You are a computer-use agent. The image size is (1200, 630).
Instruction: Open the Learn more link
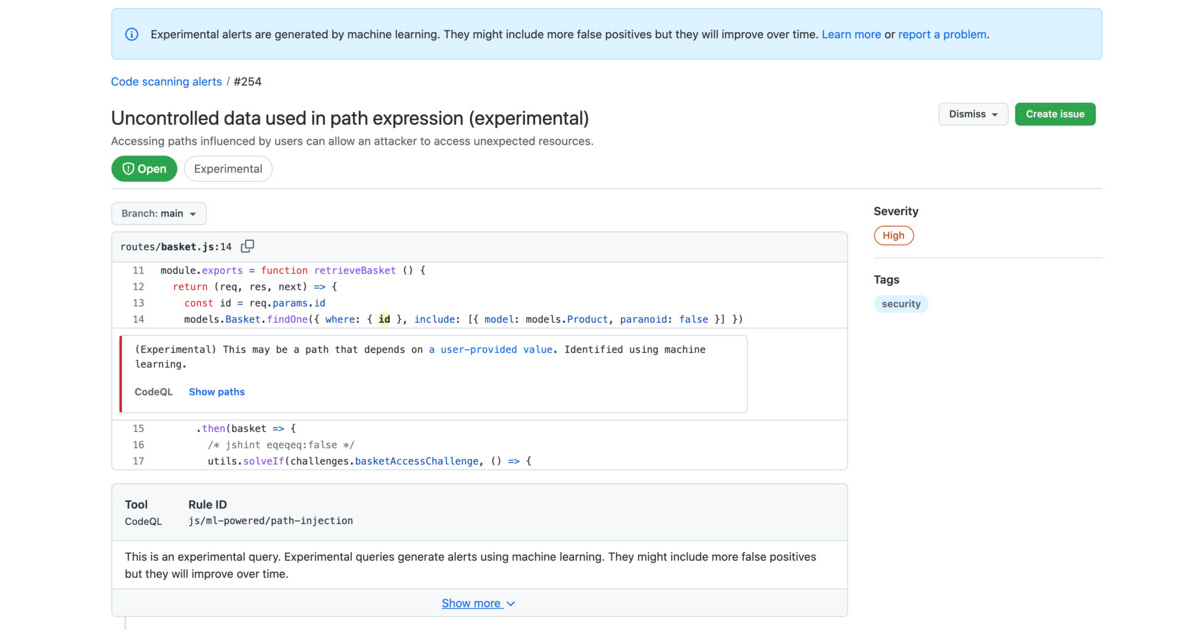[x=851, y=33]
